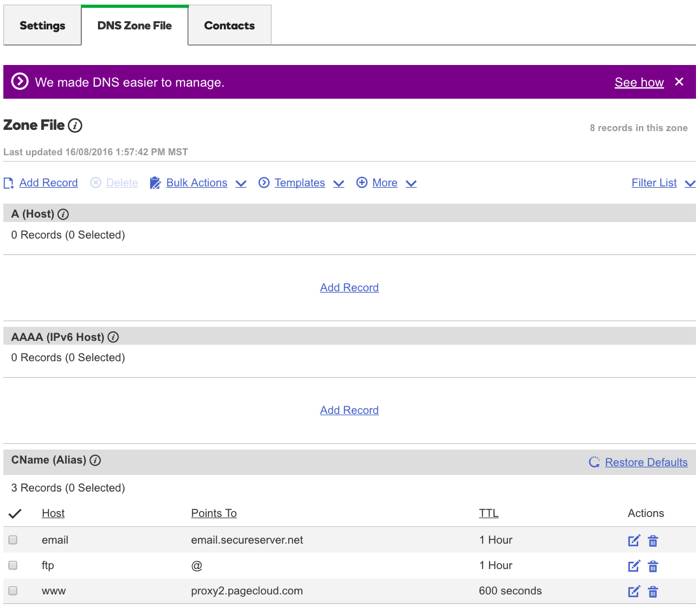Delete the email CName record
700x608 pixels.
[x=653, y=541]
